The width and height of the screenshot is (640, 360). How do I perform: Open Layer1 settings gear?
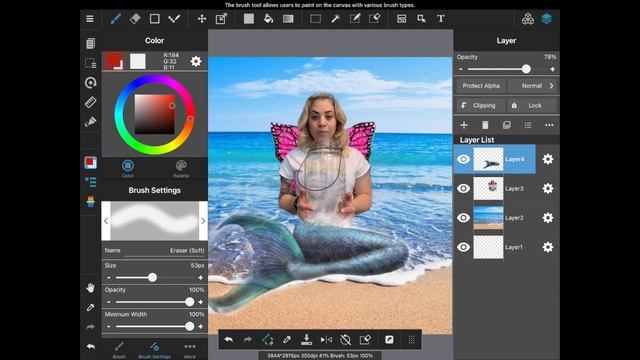[548, 247]
